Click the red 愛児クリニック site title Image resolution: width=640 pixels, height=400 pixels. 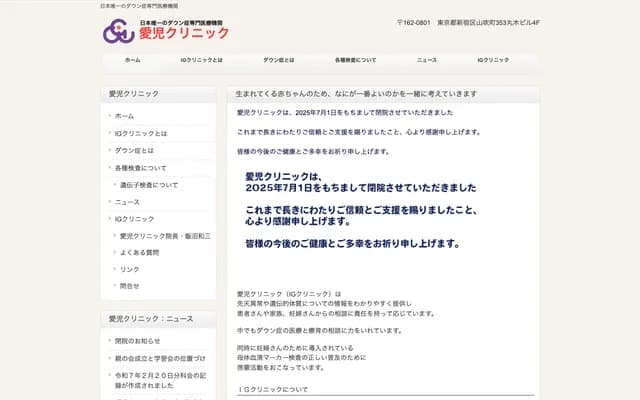(184, 33)
